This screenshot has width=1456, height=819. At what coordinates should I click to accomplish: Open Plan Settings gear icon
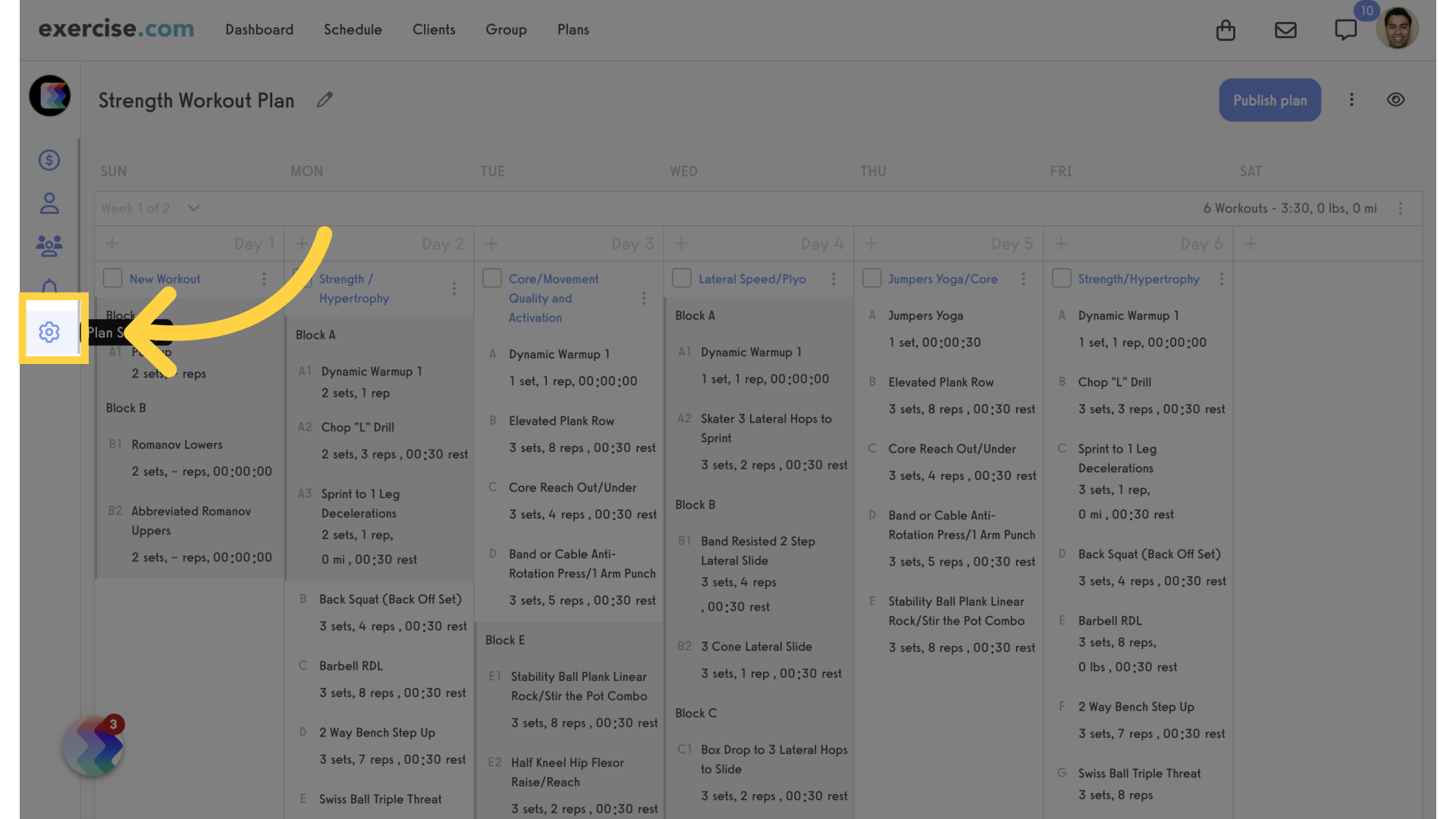pyautogui.click(x=49, y=331)
